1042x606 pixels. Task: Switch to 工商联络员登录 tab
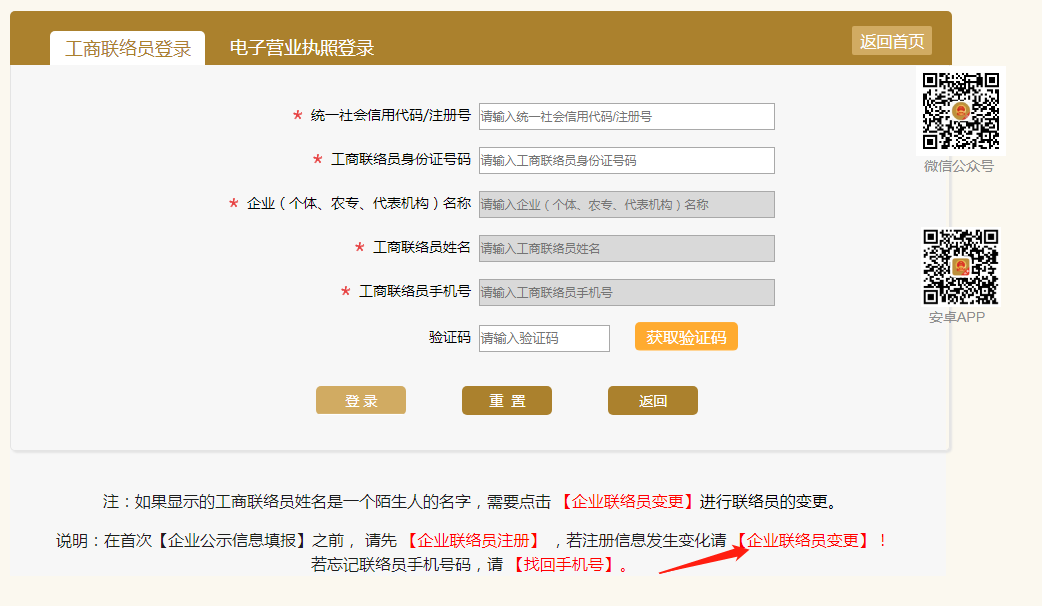(x=128, y=48)
